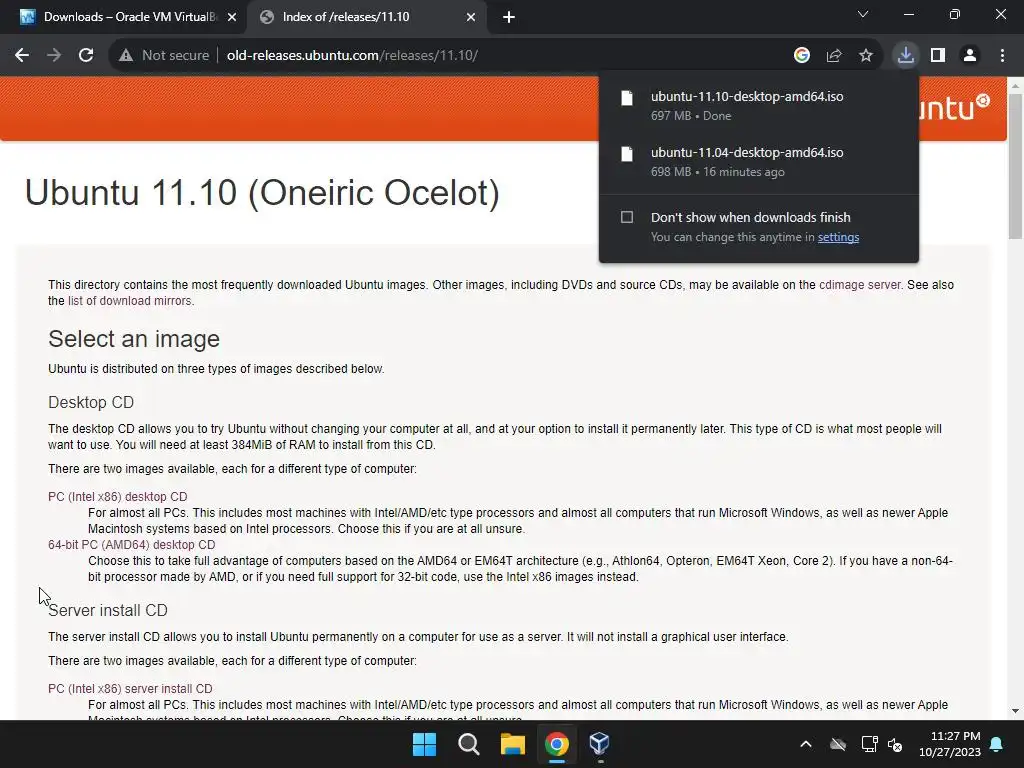
Task: Click file icon for ubuntu-11.04 ISO download
Action: [627, 154]
